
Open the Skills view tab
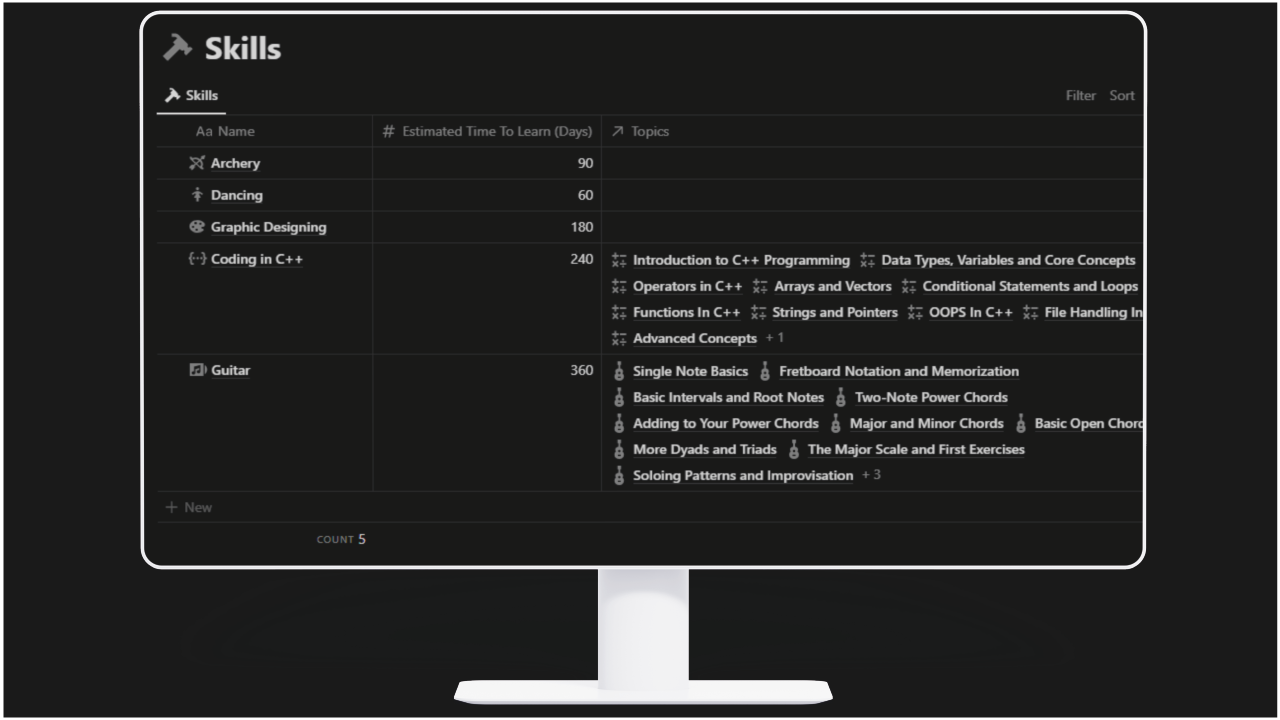click(x=191, y=96)
